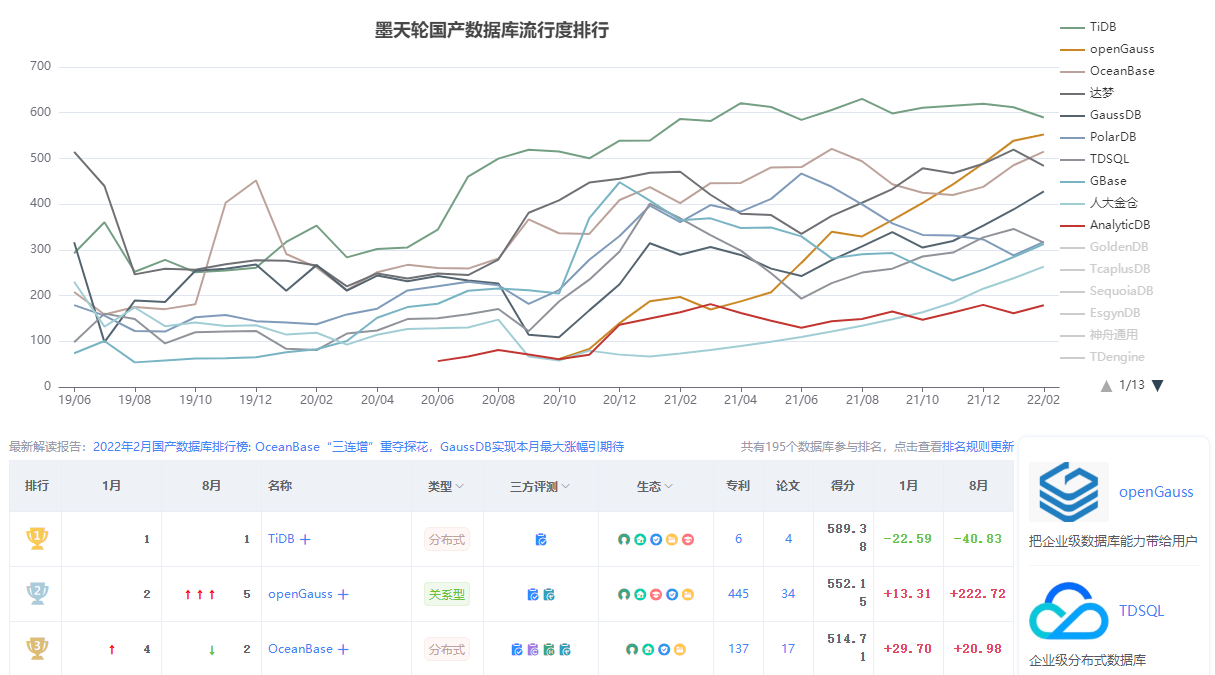Enable the 人大金仓 legend entry
This screenshot has width=1215, height=675.
1099,203
